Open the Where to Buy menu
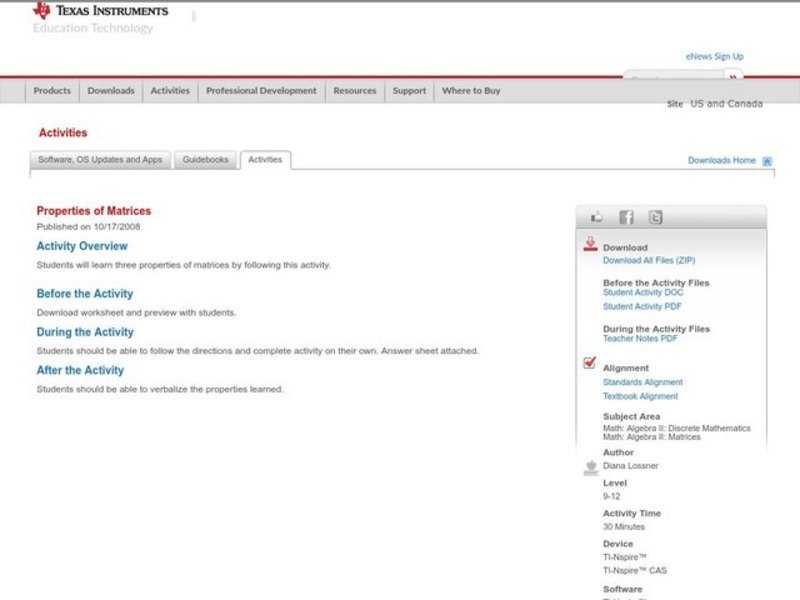800x600 pixels. [471, 91]
